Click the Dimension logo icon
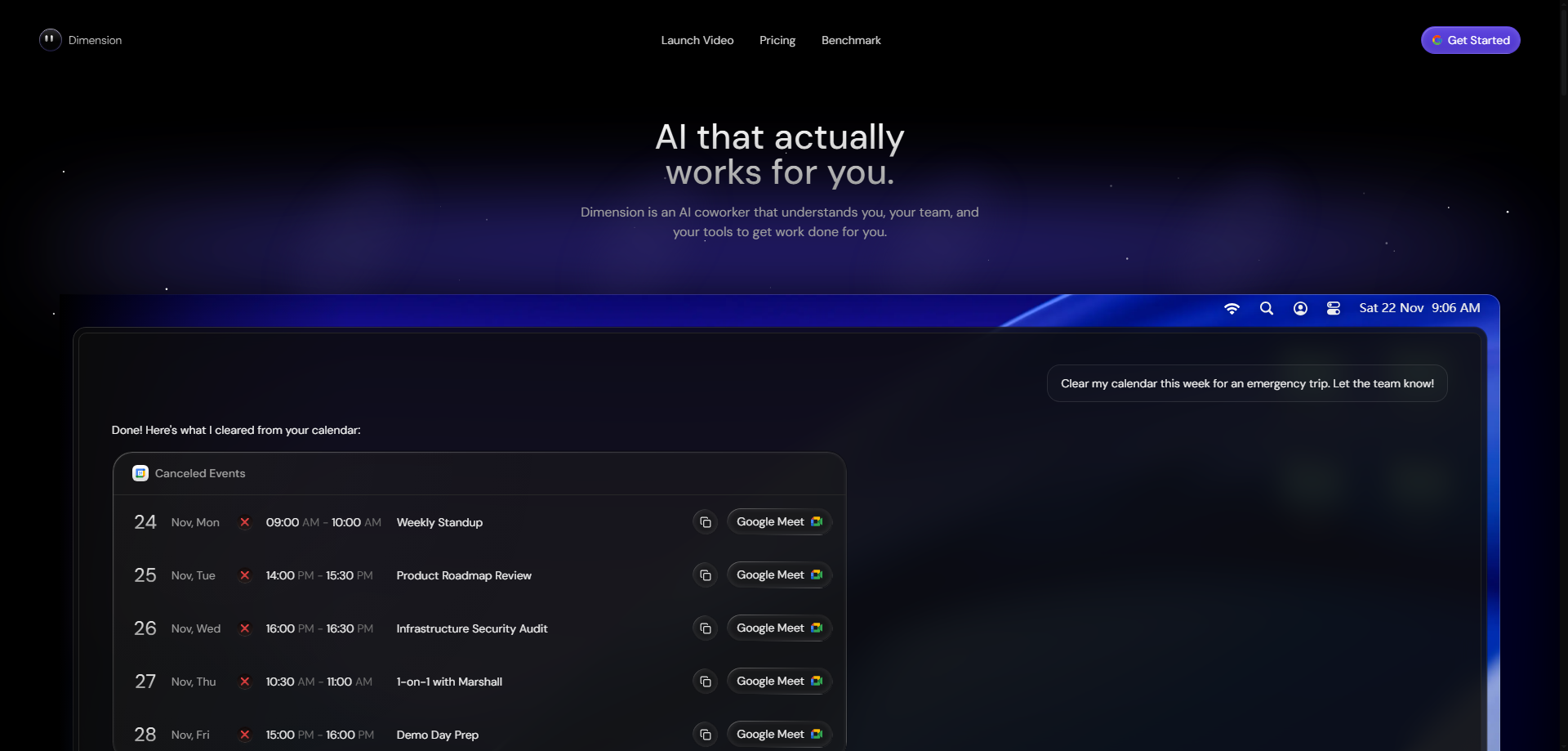1568x751 pixels. point(49,39)
